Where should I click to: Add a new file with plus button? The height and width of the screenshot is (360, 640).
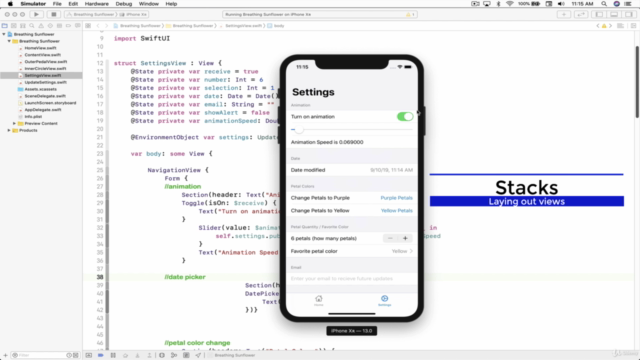coord(5,355)
